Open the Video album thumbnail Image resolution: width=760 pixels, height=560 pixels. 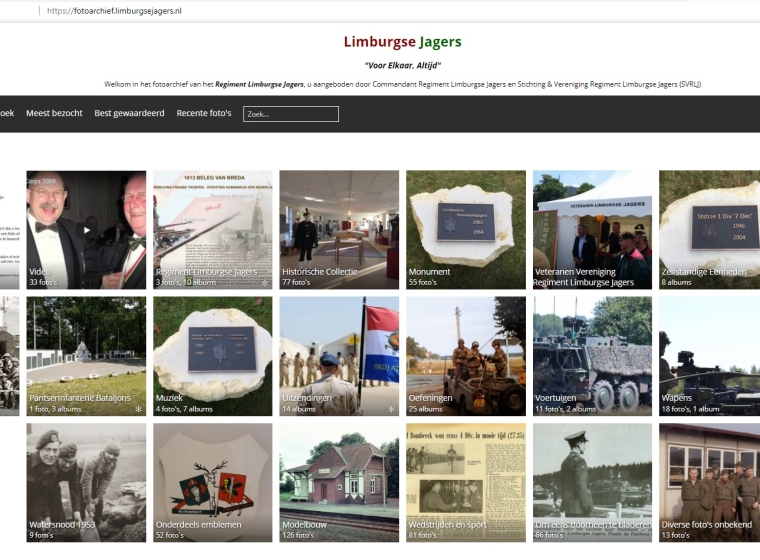(86, 230)
